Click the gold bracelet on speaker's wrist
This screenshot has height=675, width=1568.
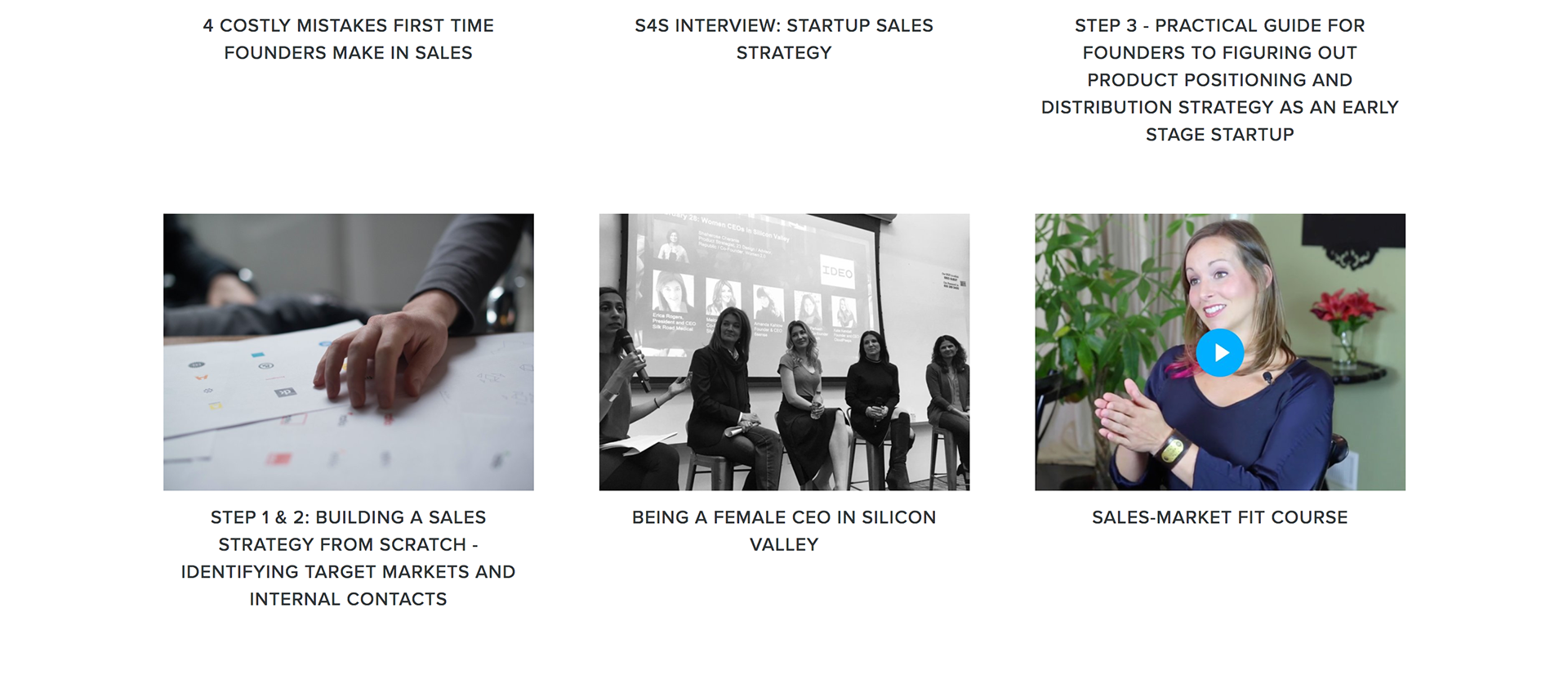click(1173, 449)
